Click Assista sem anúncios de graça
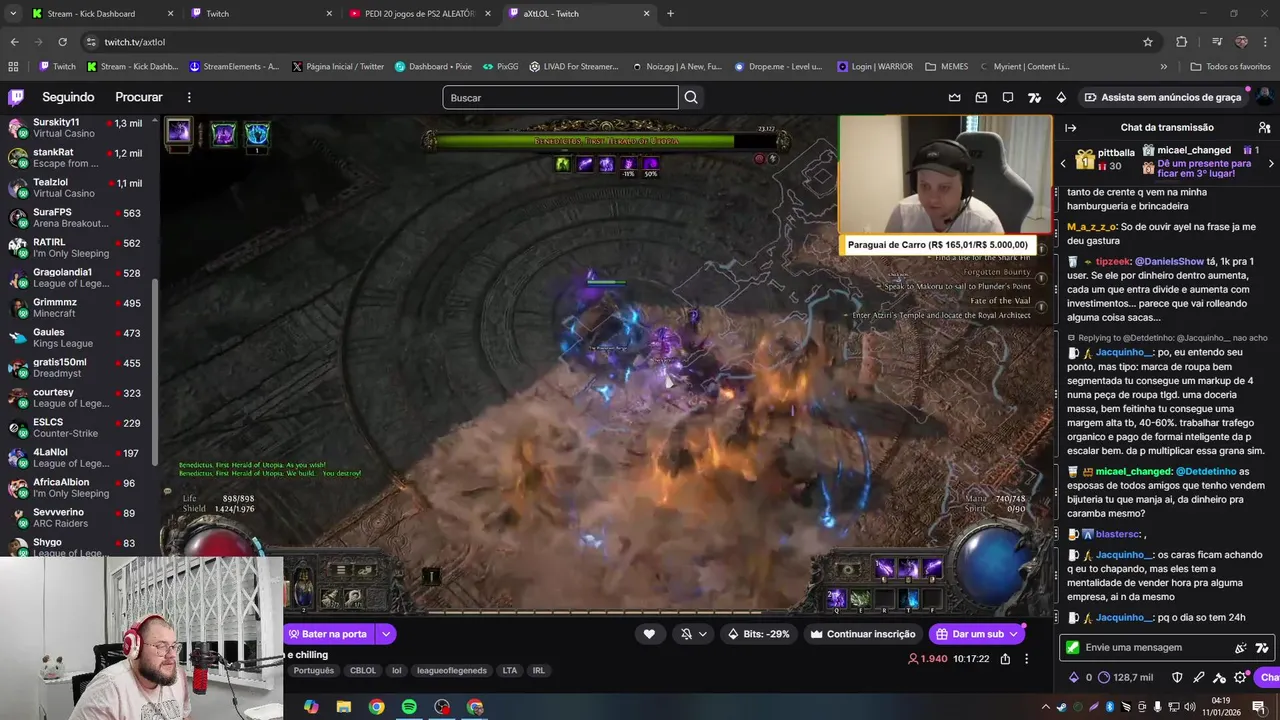The image size is (1280, 720). click(x=1162, y=97)
